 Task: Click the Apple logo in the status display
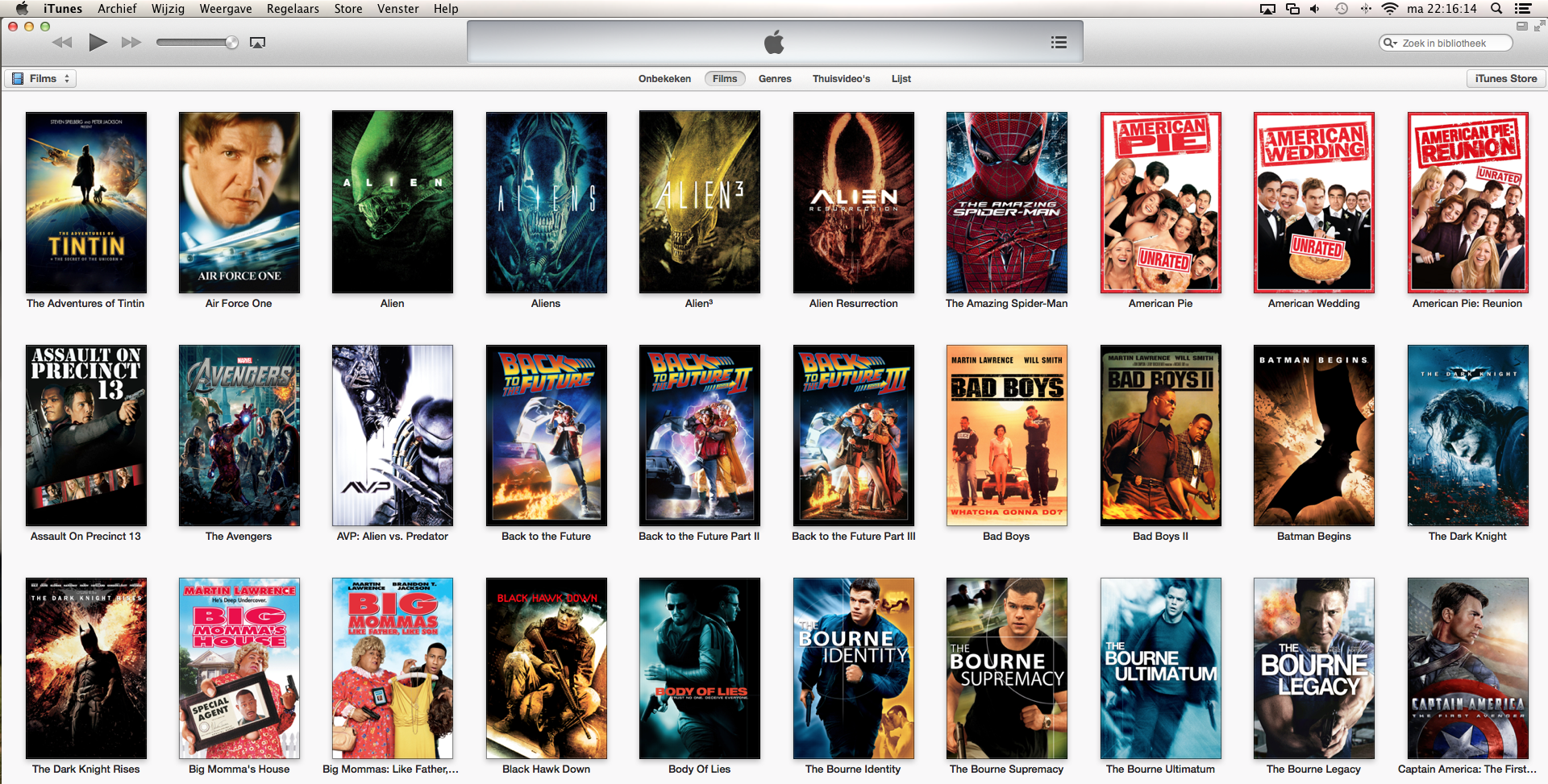tap(774, 42)
